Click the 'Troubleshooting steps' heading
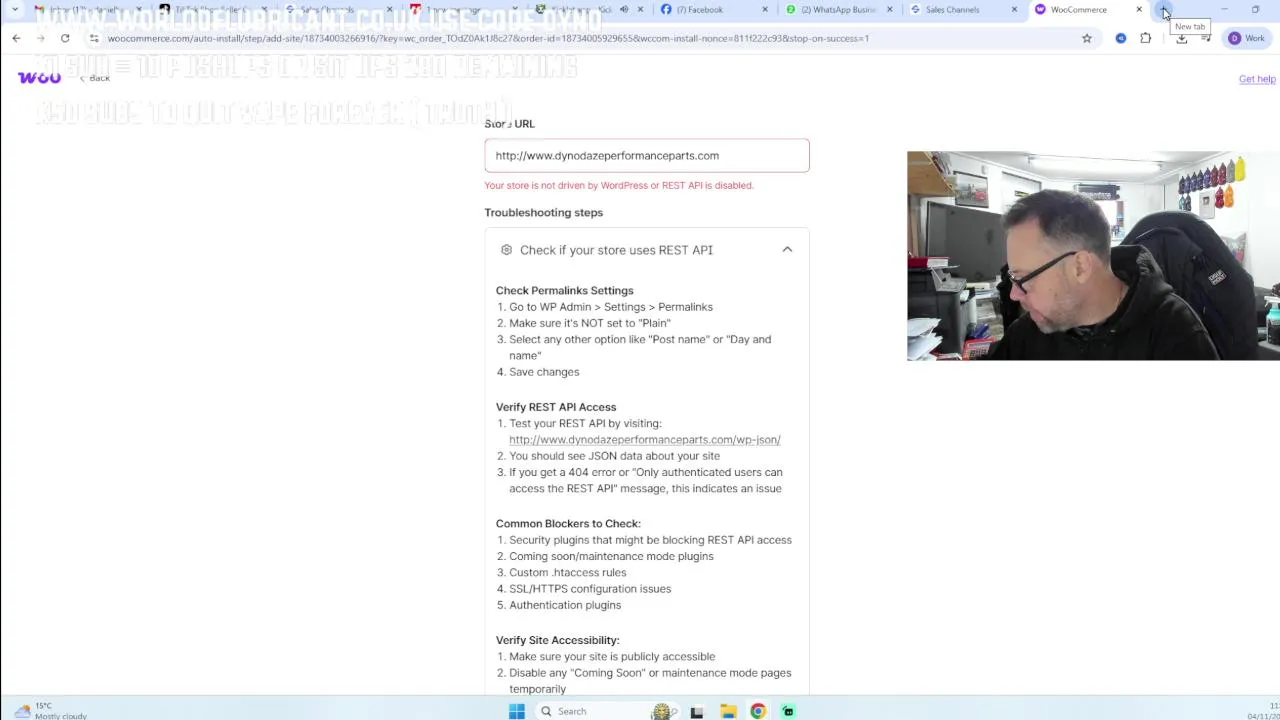 [x=543, y=213]
